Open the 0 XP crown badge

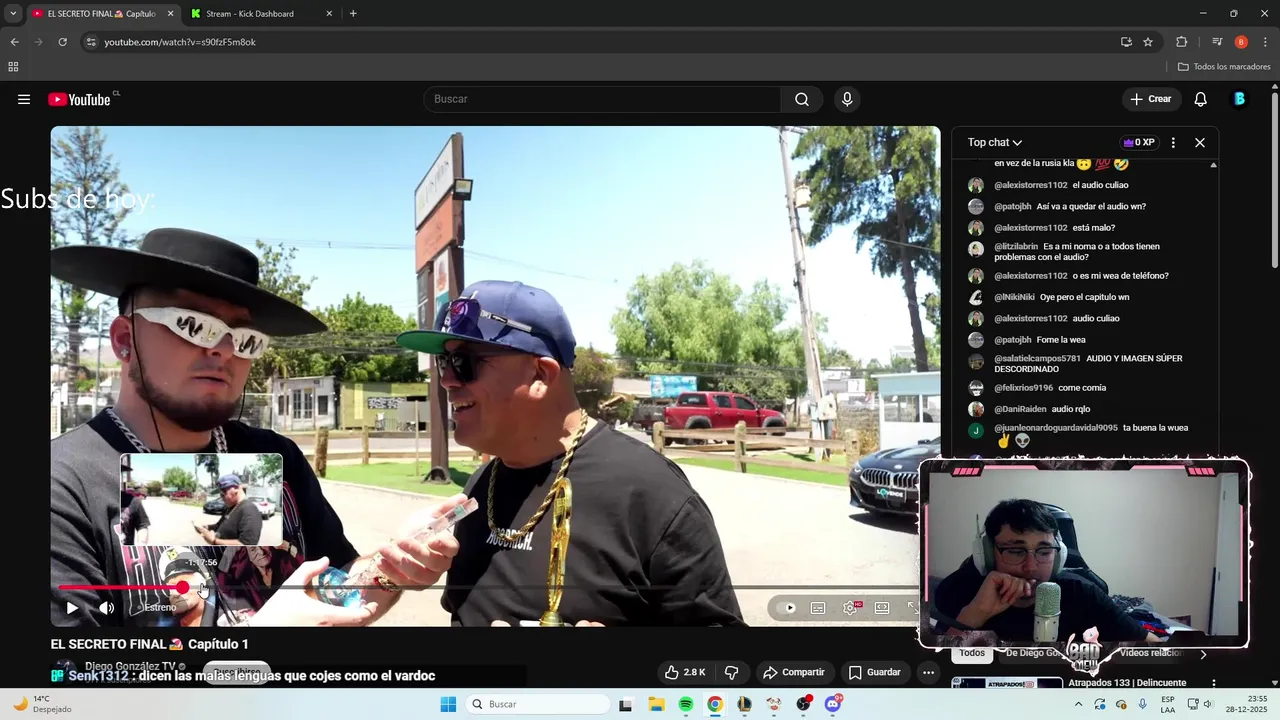[1139, 143]
